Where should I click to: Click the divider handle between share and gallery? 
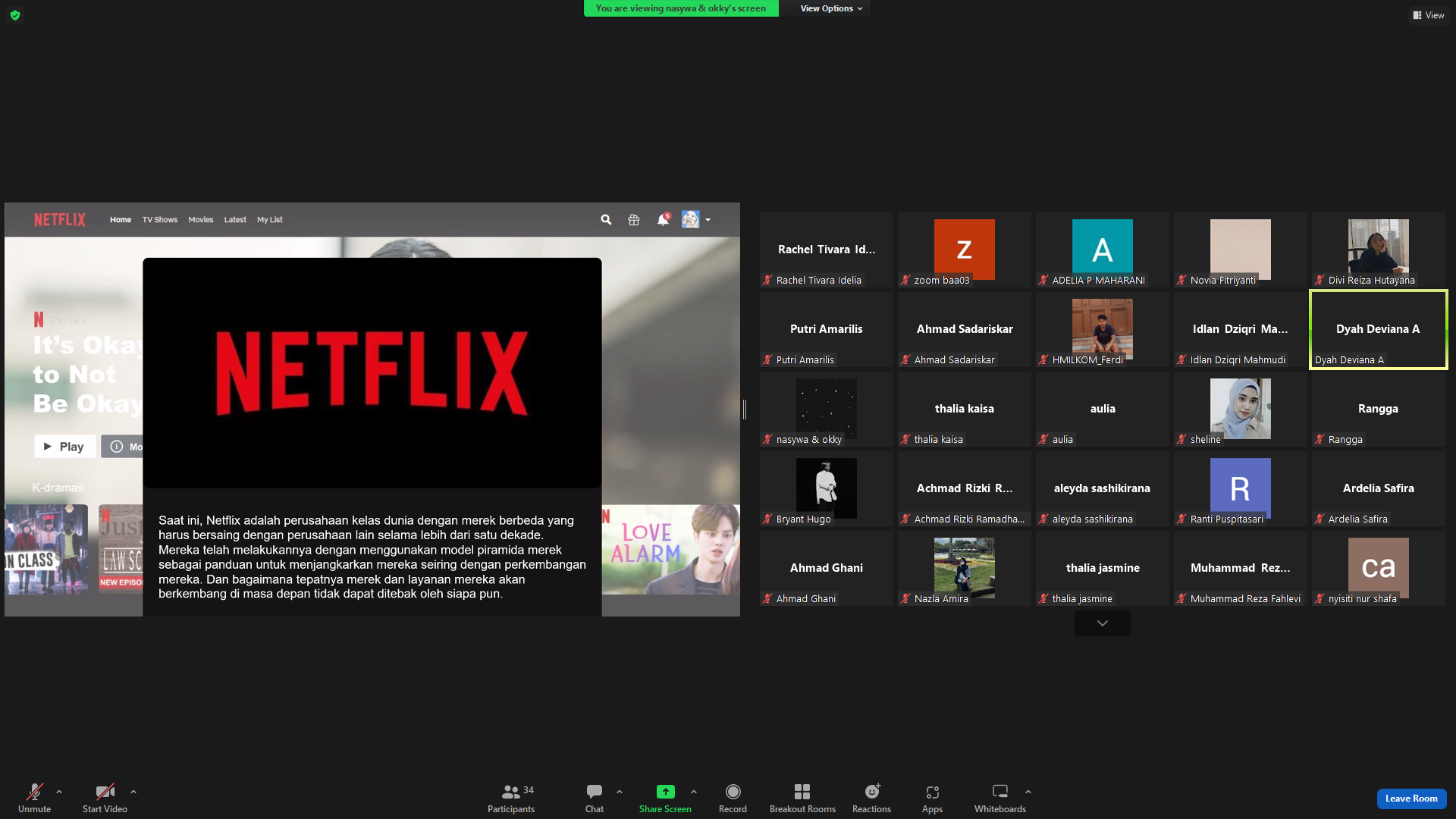(x=745, y=409)
